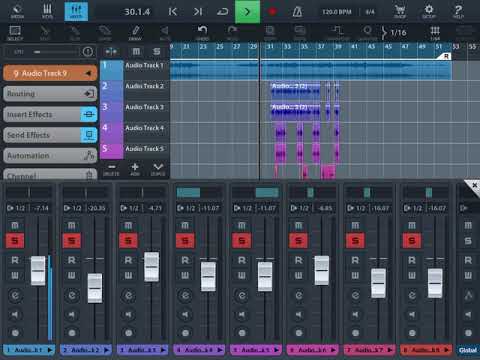Image resolution: width=480 pixels, height=360 pixels.
Task: Expand channel 8 label arrow at mixer bottom
Action: [x=446, y=350]
